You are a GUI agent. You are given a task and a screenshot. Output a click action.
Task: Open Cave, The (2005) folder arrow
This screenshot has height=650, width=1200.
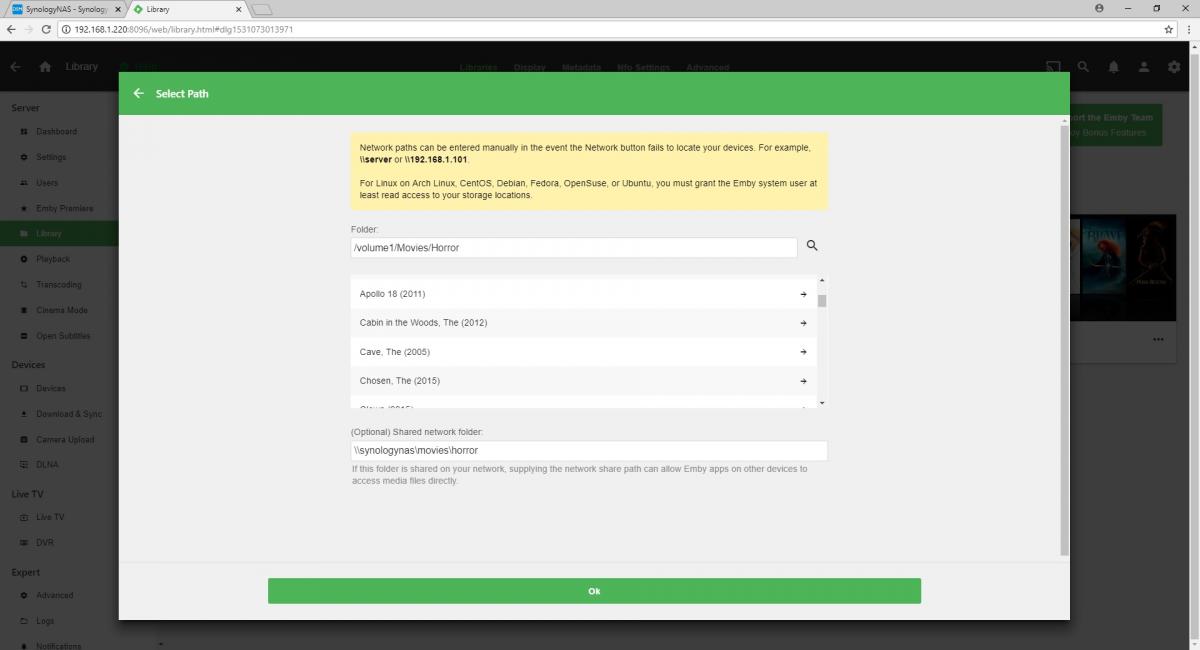pos(804,352)
